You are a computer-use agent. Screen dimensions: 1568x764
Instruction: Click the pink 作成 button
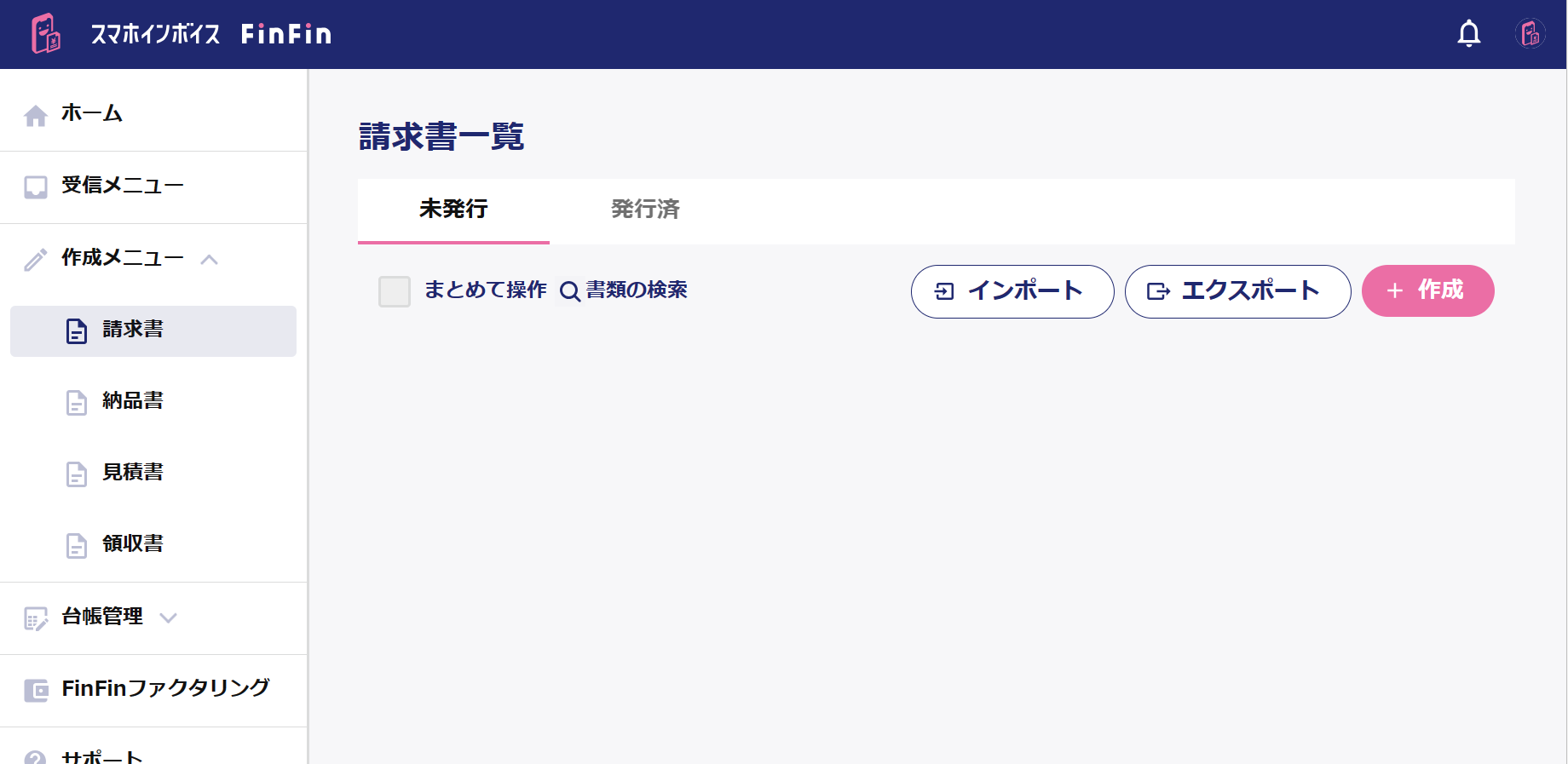pyautogui.click(x=1428, y=291)
